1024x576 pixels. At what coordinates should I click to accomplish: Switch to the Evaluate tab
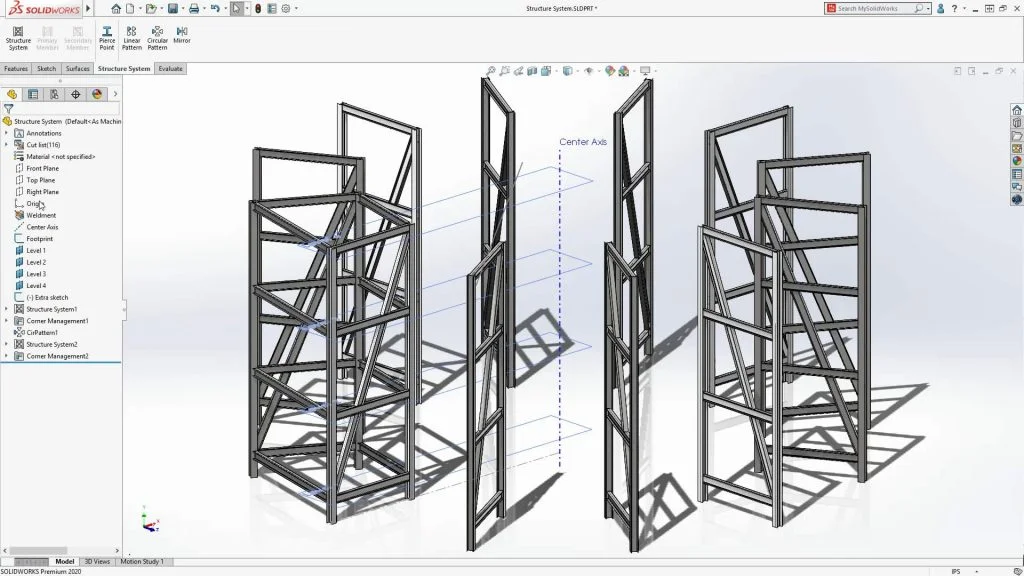169,68
